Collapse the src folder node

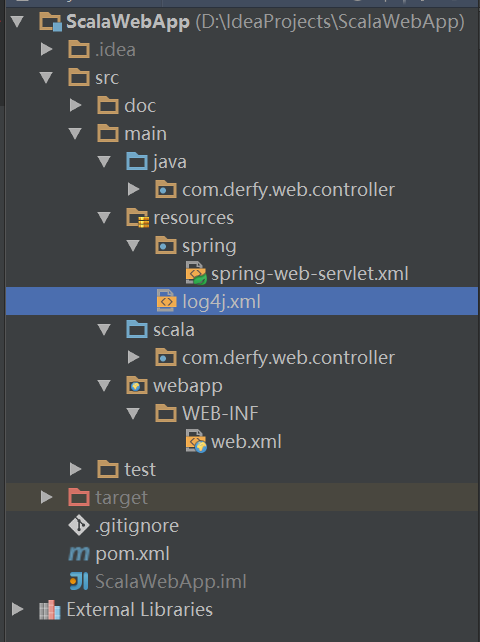click(x=46, y=77)
